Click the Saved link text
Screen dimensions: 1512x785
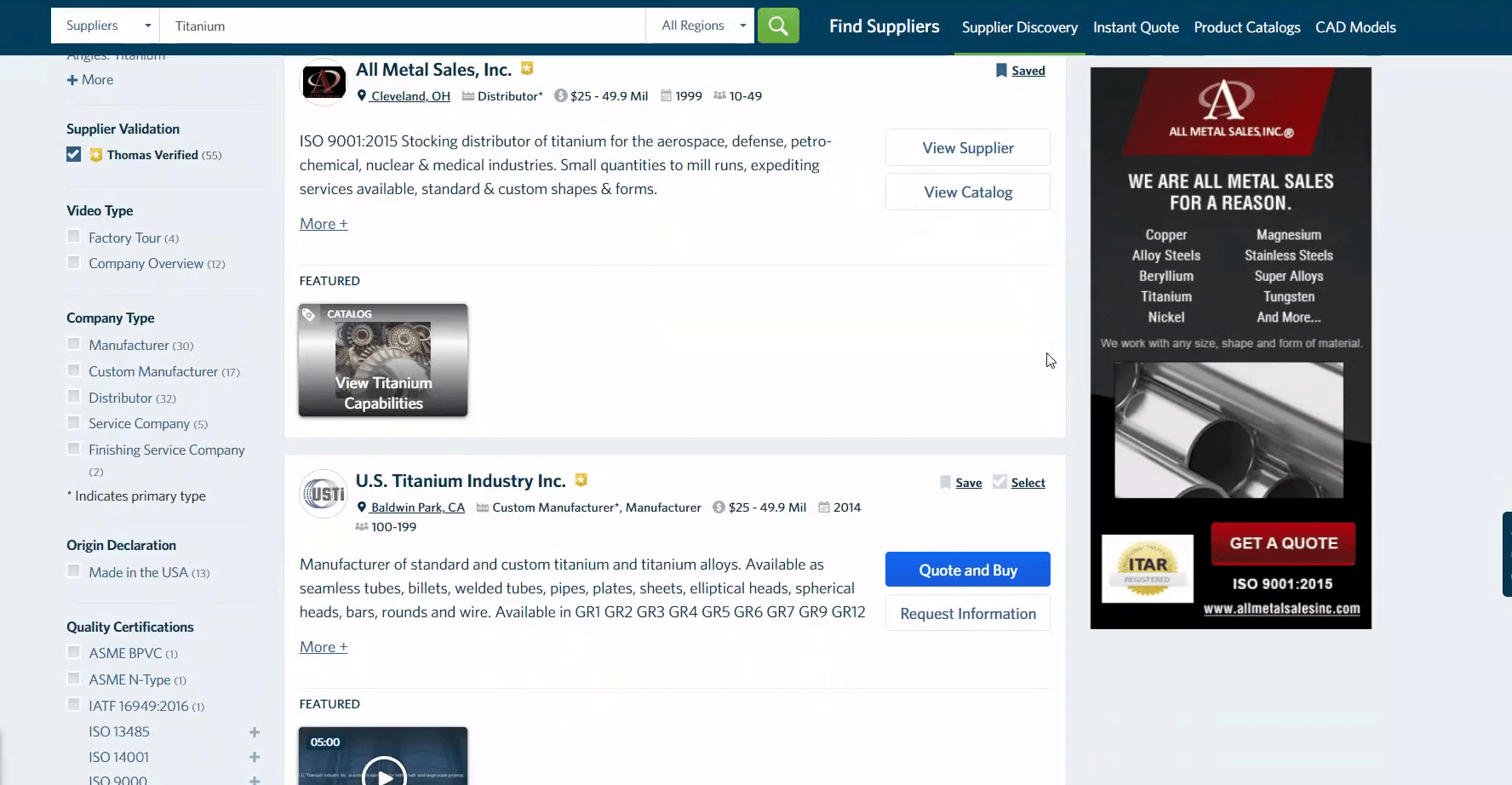pos(1028,71)
